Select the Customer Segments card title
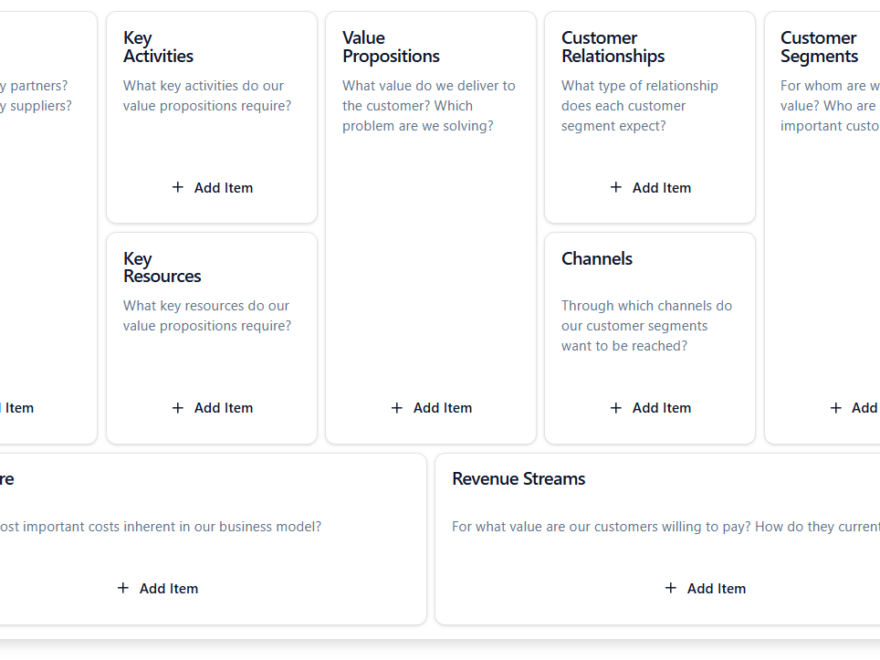 click(x=818, y=46)
